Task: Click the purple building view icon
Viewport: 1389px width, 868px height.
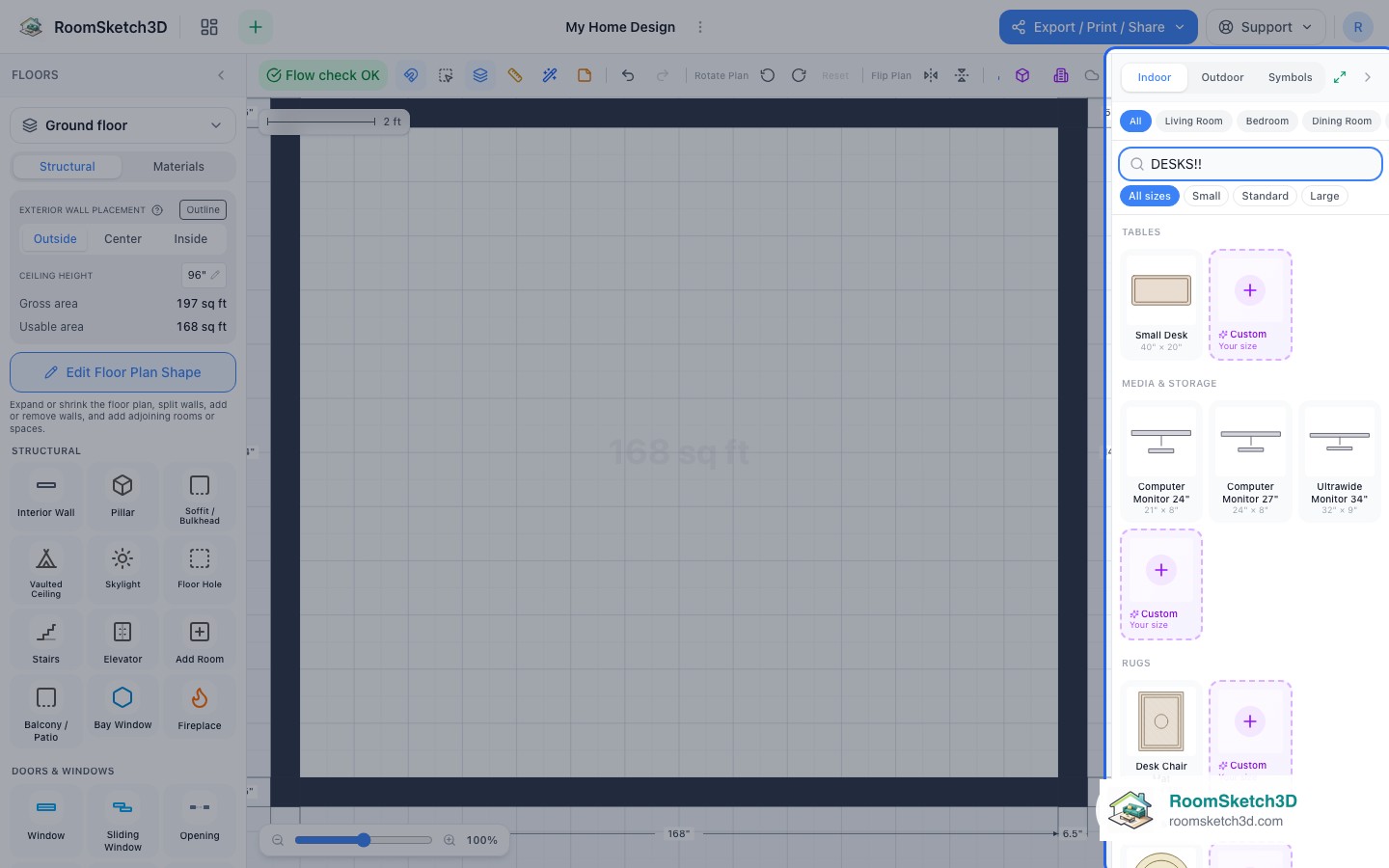Action: click(x=1061, y=75)
